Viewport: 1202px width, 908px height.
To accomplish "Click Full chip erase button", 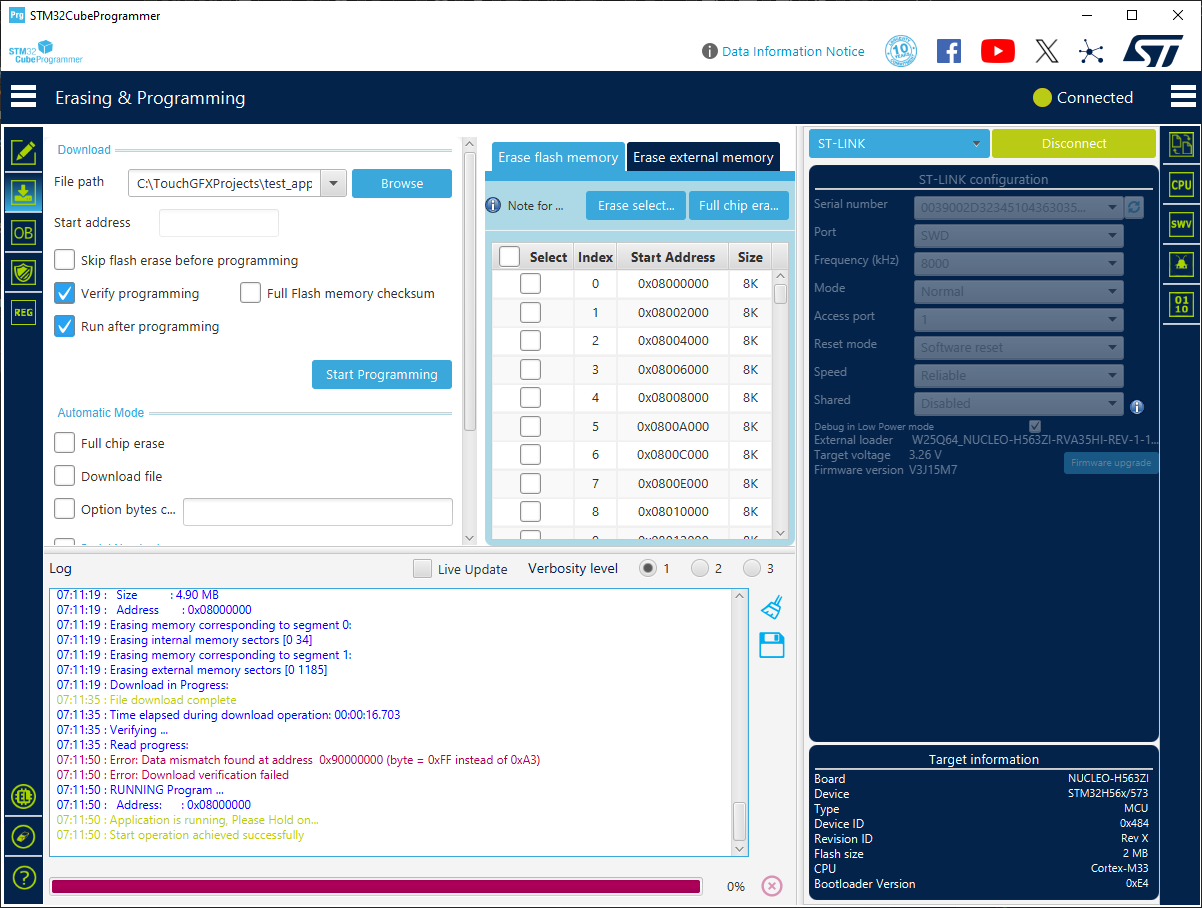I will (x=738, y=205).
